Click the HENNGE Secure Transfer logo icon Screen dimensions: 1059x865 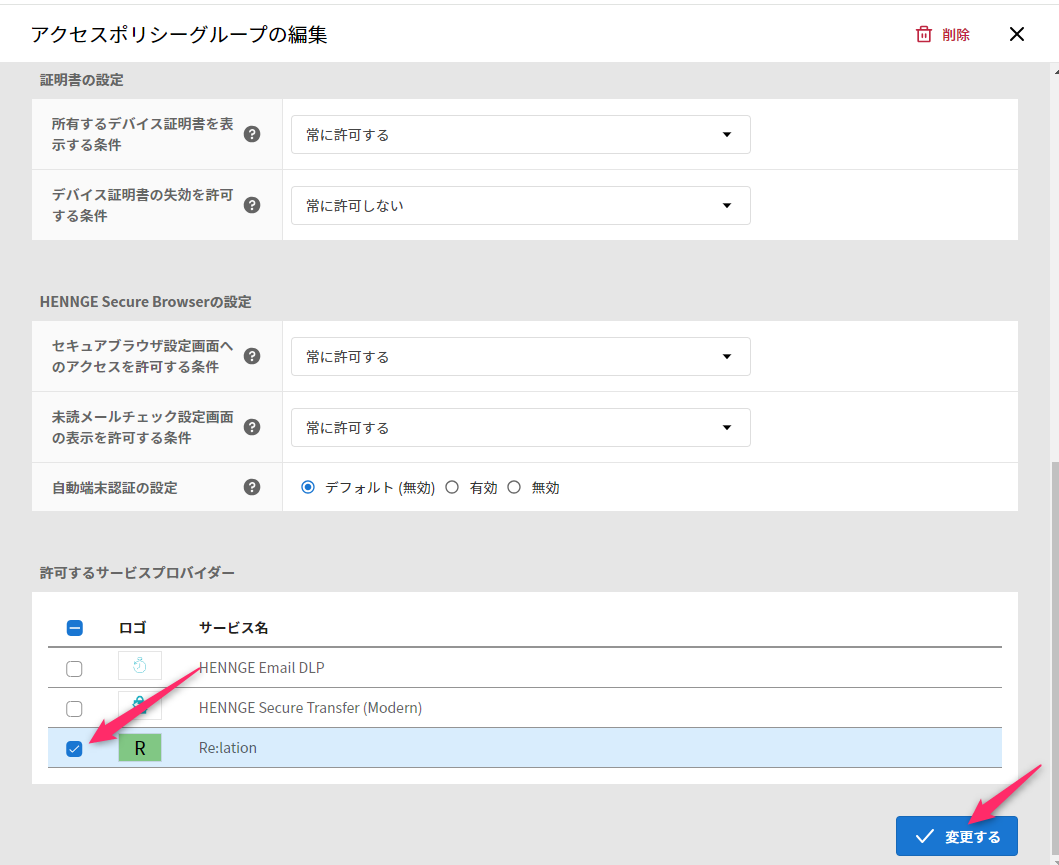pyautogui.click(x=140, y=707)
